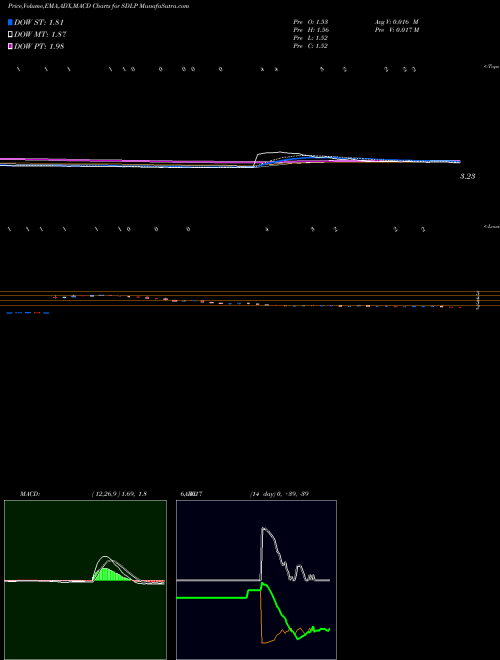Viewport: 500px width, 660px height.
Task: Click the 'DOW ST: 1.81' legend label
Action: pos(39,22)
